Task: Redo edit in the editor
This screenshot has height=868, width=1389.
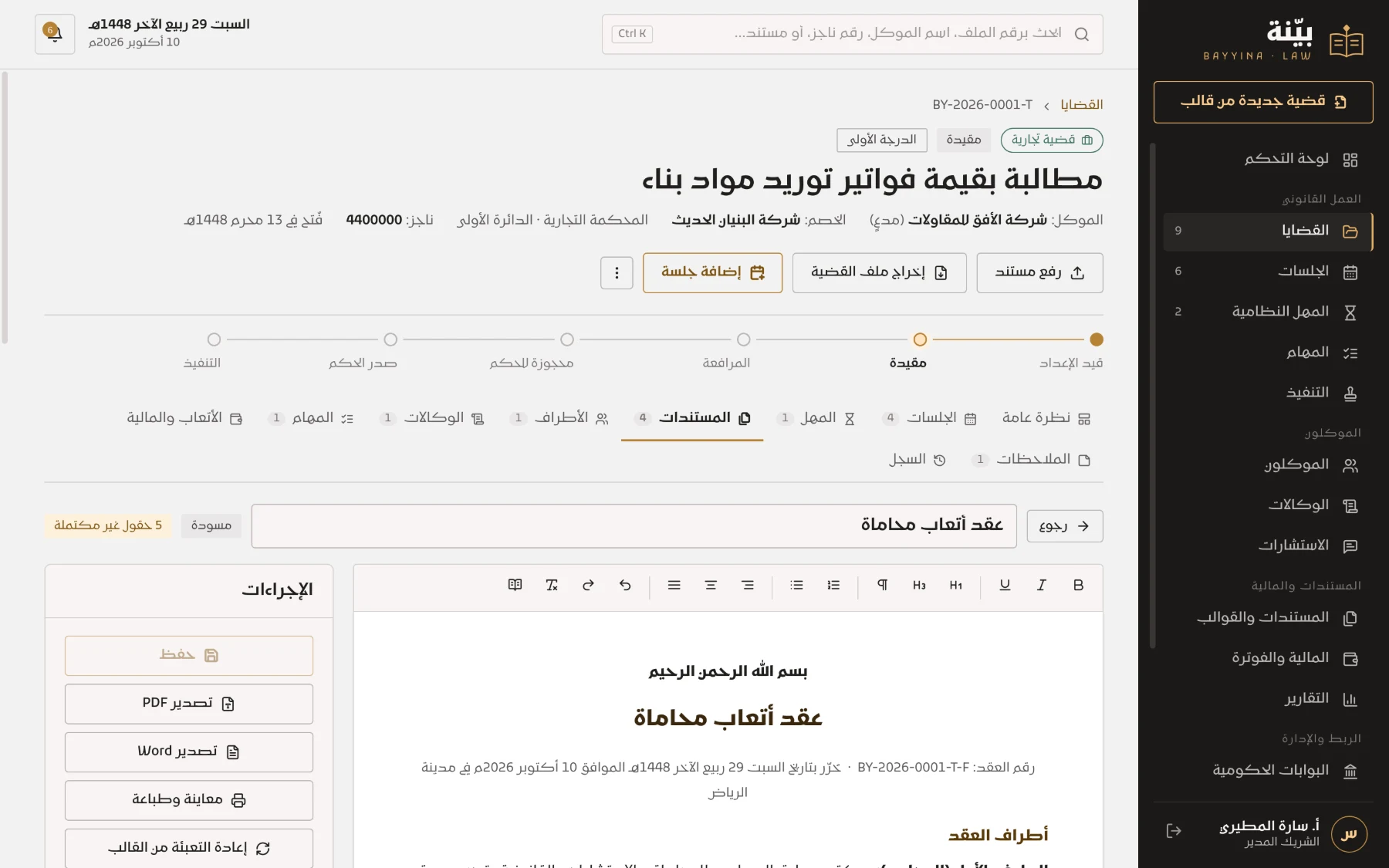Action: tap(588, 586)
